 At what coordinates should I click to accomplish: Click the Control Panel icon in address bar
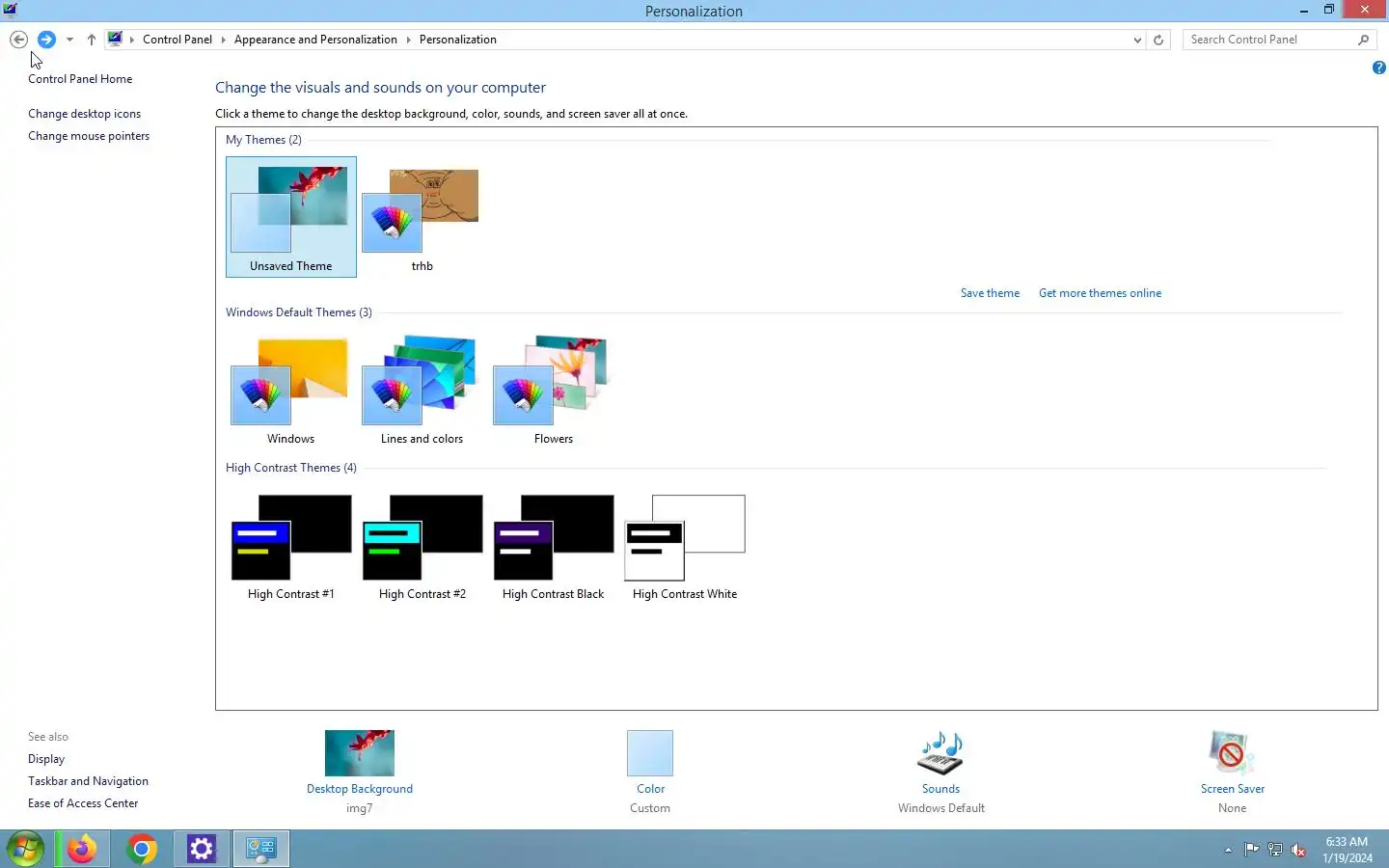point(115,40)
